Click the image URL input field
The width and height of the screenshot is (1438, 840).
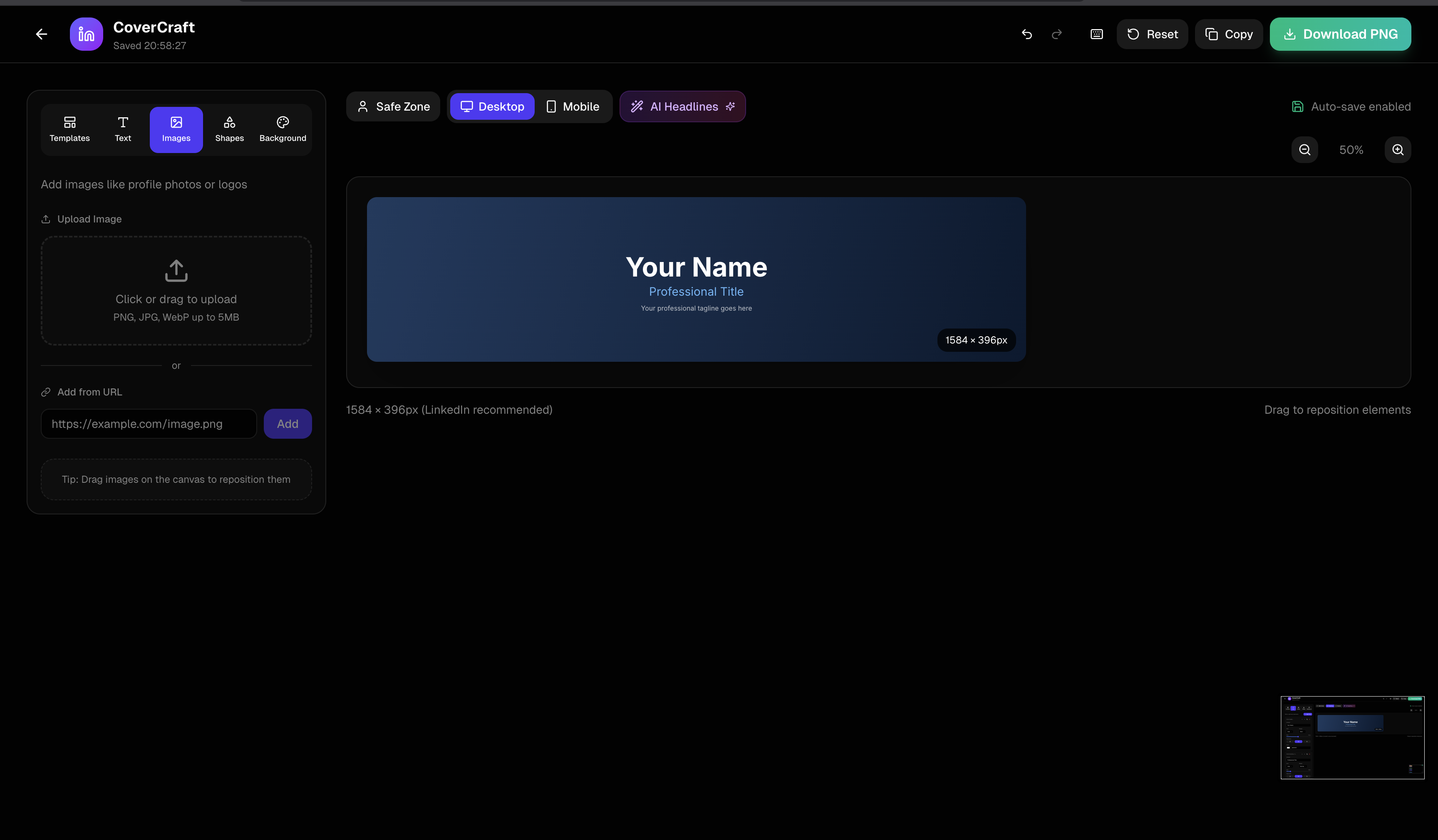pyautogui.click(x=149, y=424)
